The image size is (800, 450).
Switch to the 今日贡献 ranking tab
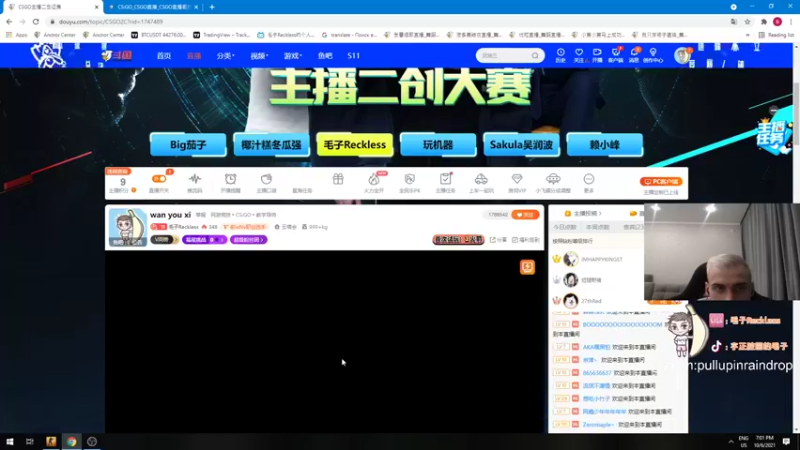point(565,227)
